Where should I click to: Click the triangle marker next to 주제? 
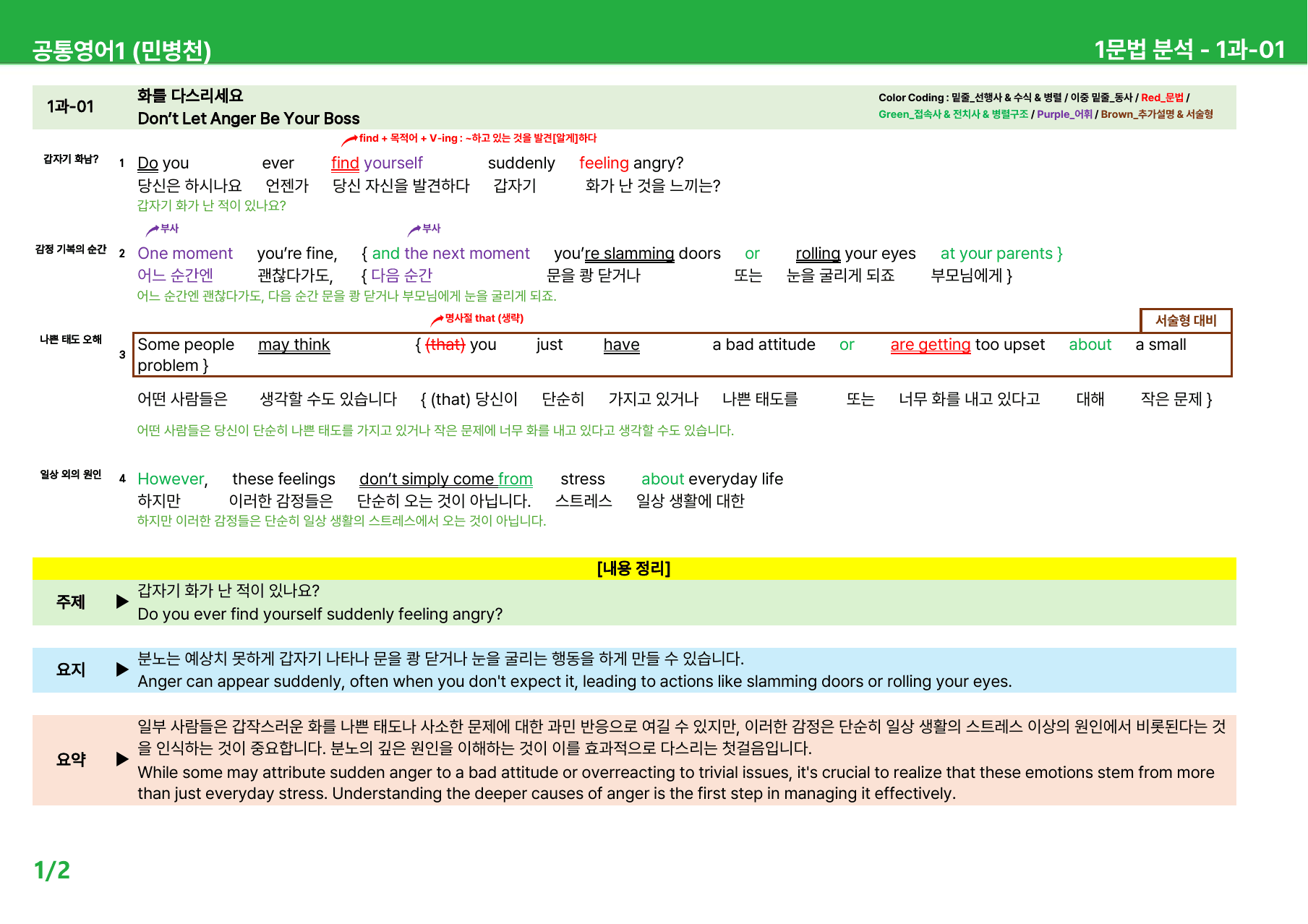(x=122, y=602)
